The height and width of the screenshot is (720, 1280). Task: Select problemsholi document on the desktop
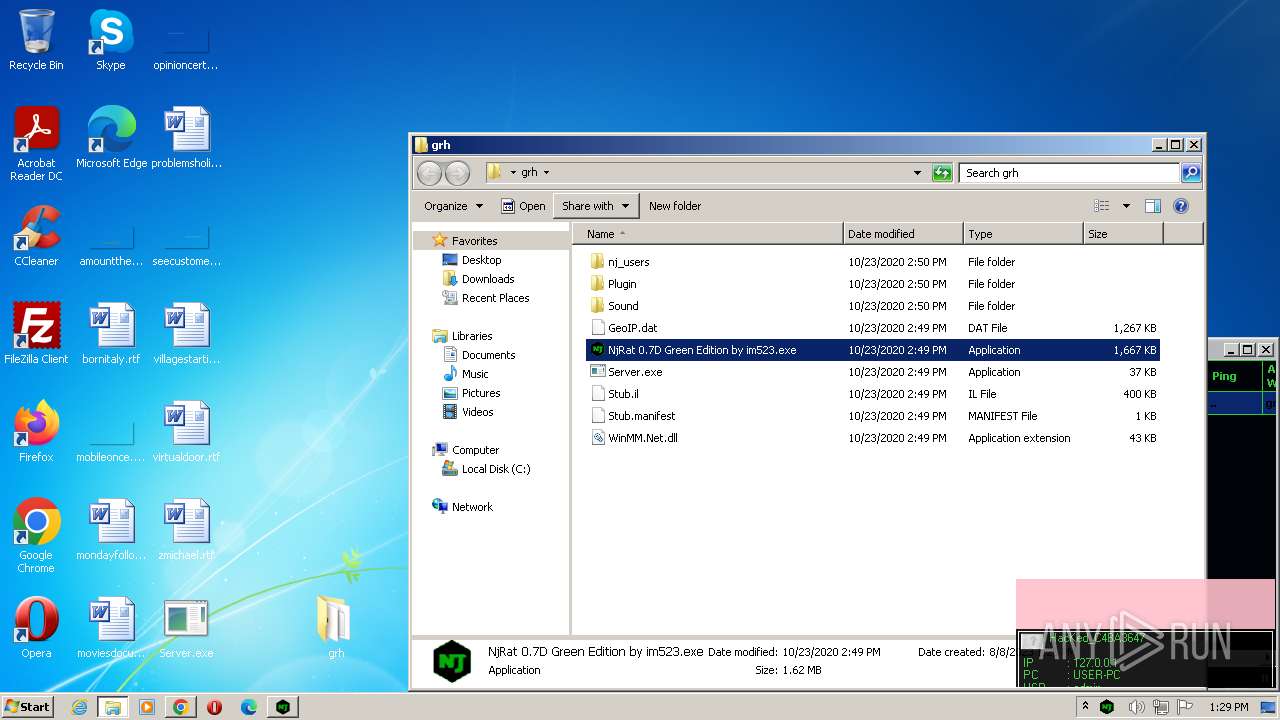(x=186, y=138)
